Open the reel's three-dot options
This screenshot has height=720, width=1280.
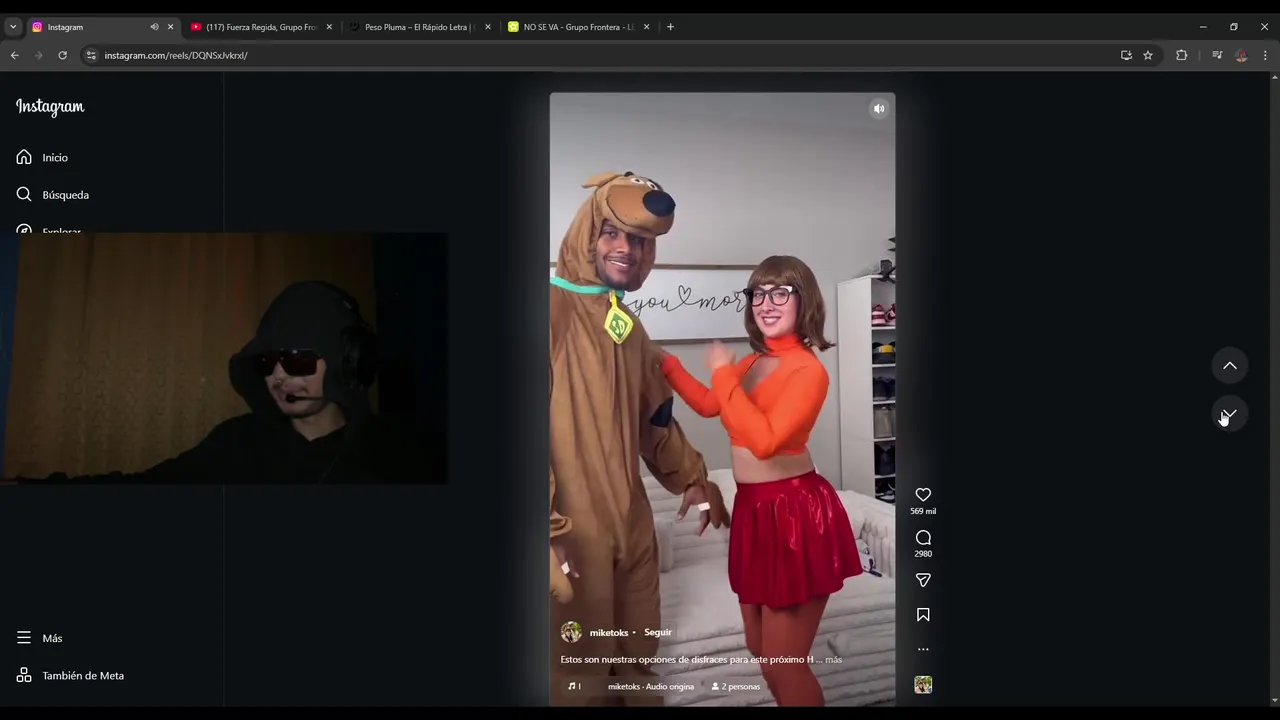coord(923,649)
